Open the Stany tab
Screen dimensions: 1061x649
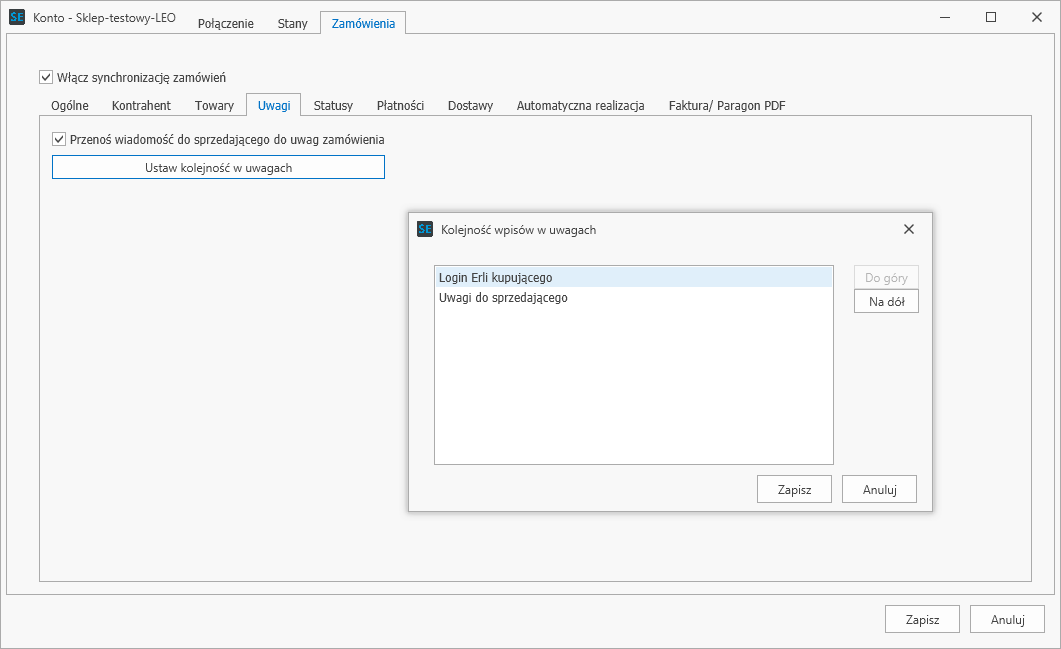[x=292, y=23]
